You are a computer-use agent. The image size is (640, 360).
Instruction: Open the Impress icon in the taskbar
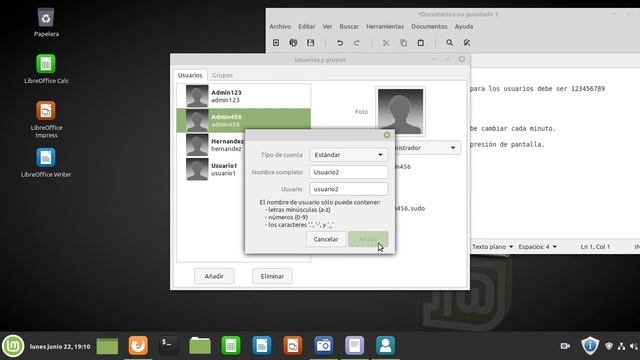tap(293, 346)
